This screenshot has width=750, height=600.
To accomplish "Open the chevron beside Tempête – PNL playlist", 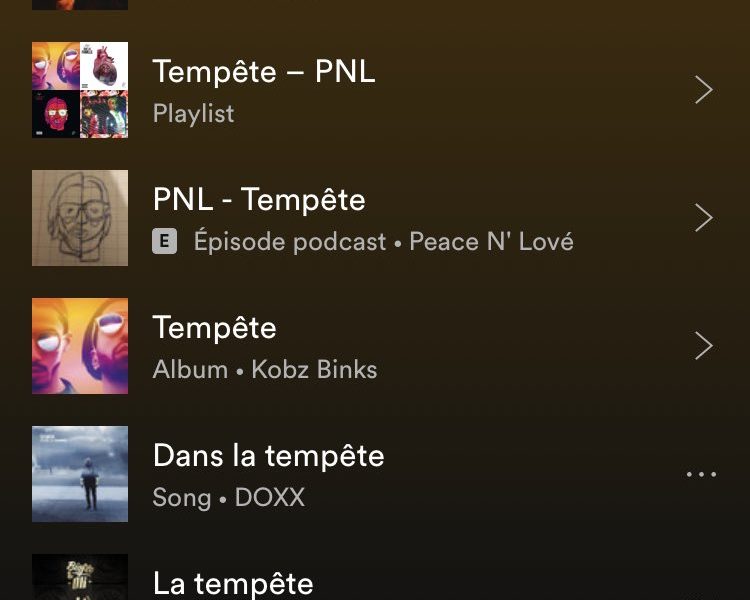I will pos(704,90).
